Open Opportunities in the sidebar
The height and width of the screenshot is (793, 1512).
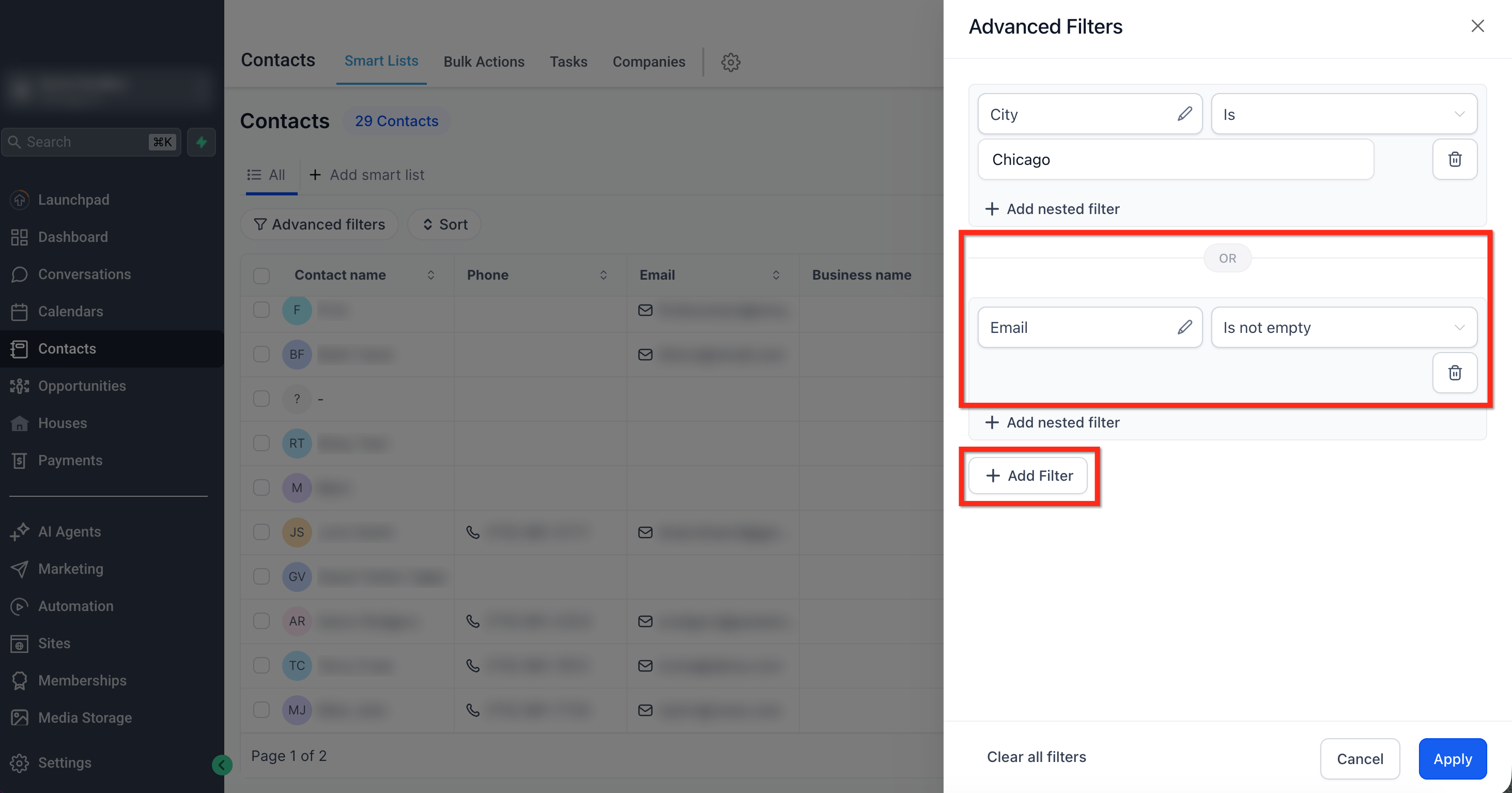[82, 386]
